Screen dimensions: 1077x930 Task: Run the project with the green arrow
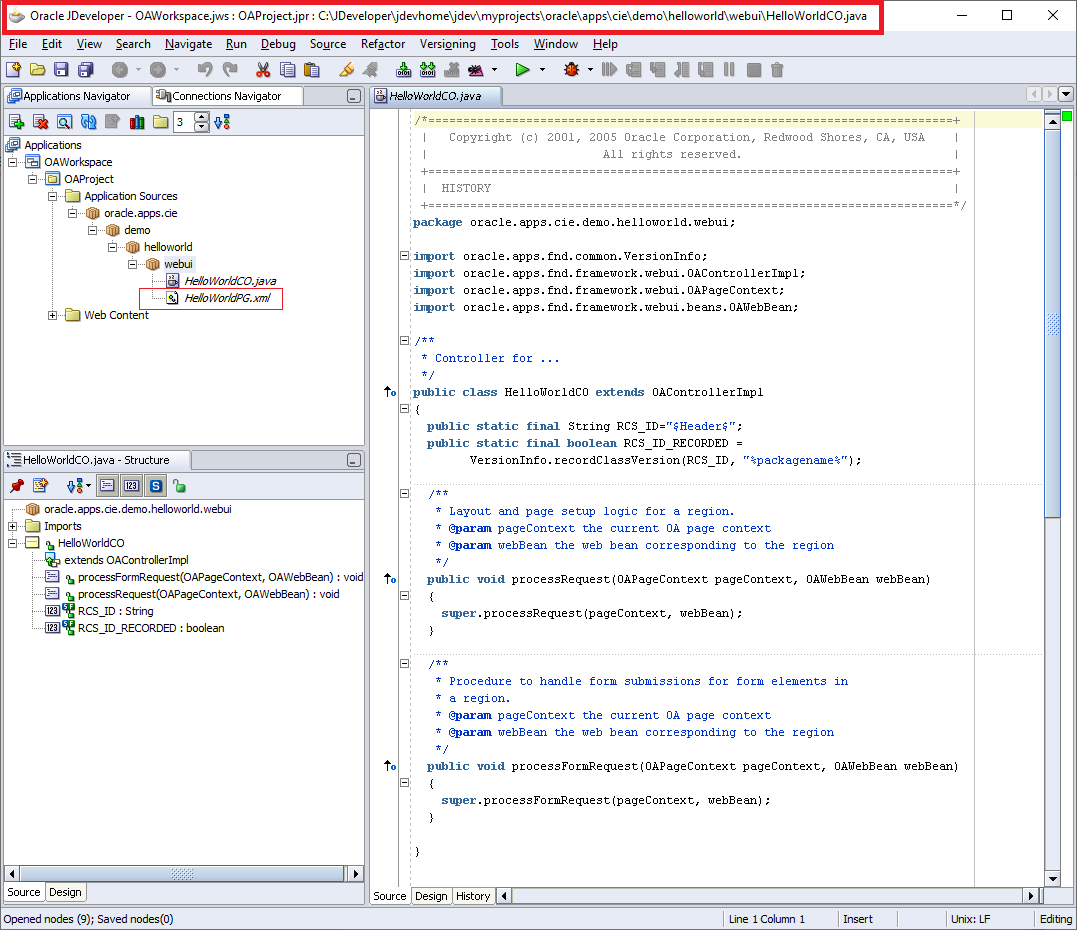[x=522, y=69]
